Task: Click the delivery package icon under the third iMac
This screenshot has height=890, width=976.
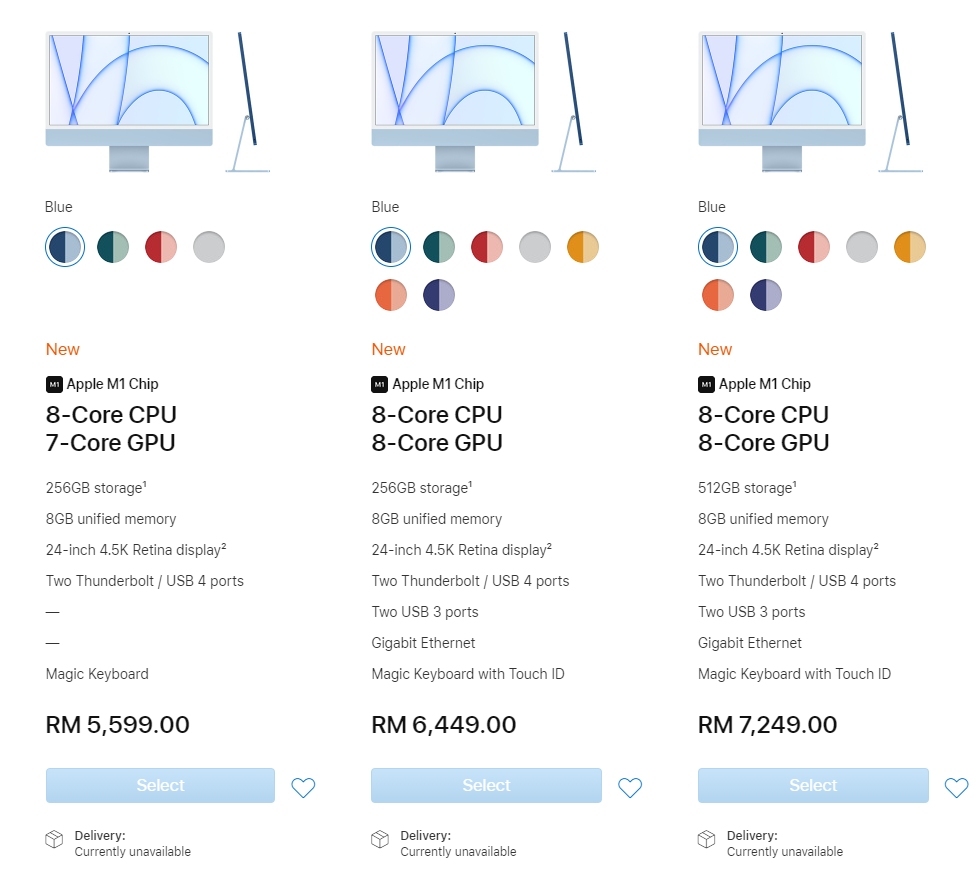Action: tap(707, 842)
